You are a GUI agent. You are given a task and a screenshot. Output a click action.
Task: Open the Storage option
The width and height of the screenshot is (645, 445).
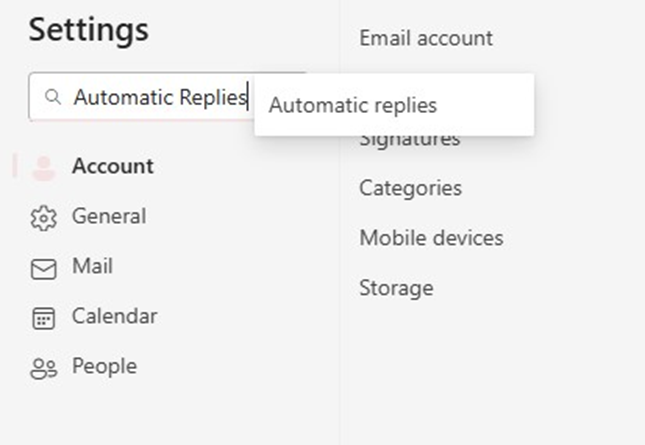click(396, 288)
